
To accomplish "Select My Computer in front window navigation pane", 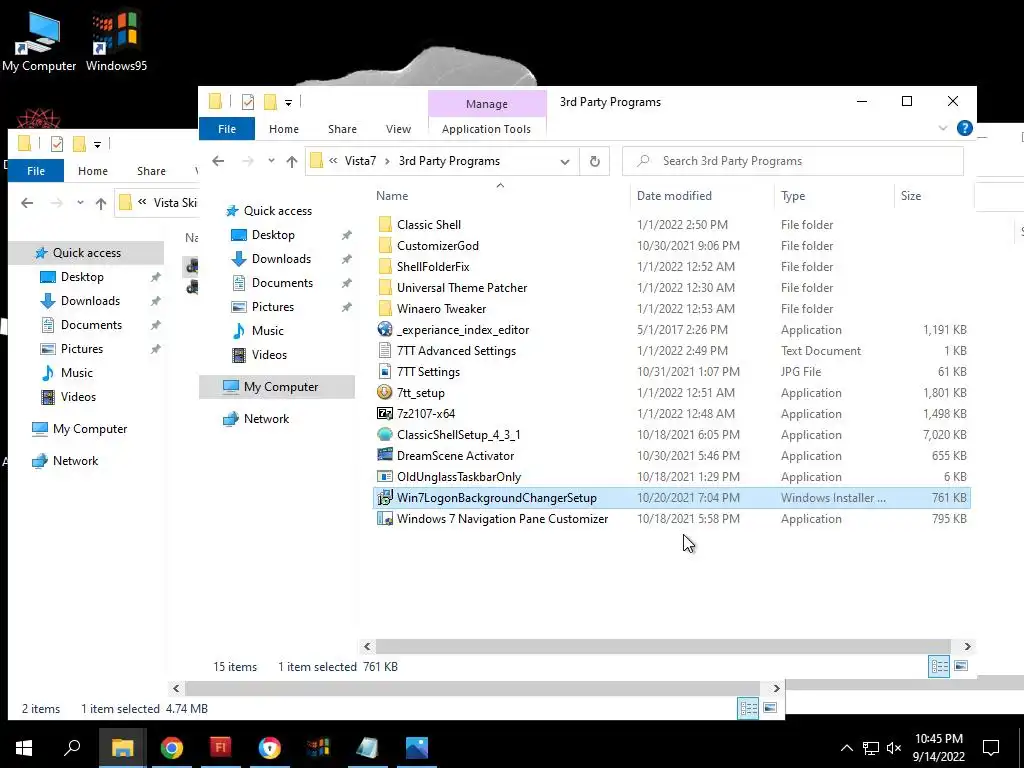I will [x=281, y=387].
